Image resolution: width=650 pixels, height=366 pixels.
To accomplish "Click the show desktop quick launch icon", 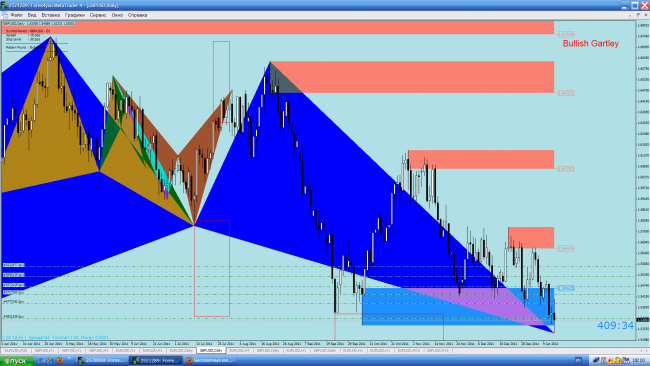I will (42, 361).
